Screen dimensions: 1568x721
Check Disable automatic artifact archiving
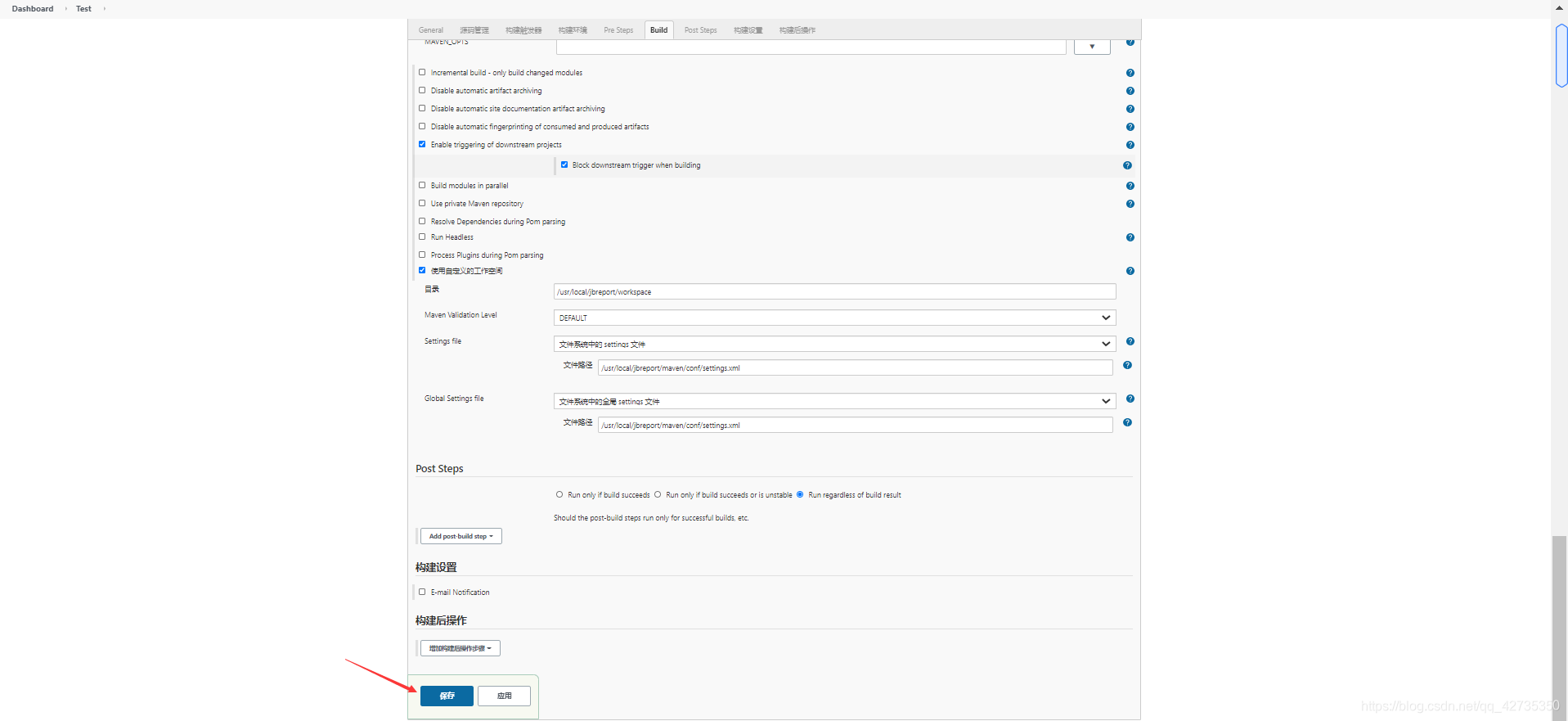(x=422, y=90)
